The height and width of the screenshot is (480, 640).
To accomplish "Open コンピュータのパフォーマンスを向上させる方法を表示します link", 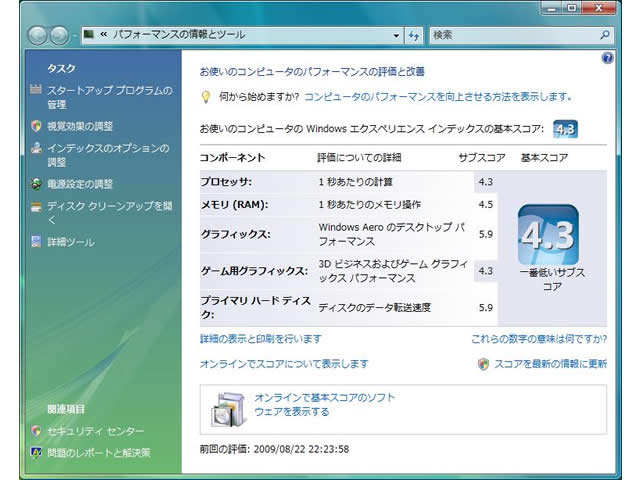I will [x=438, y=97].
